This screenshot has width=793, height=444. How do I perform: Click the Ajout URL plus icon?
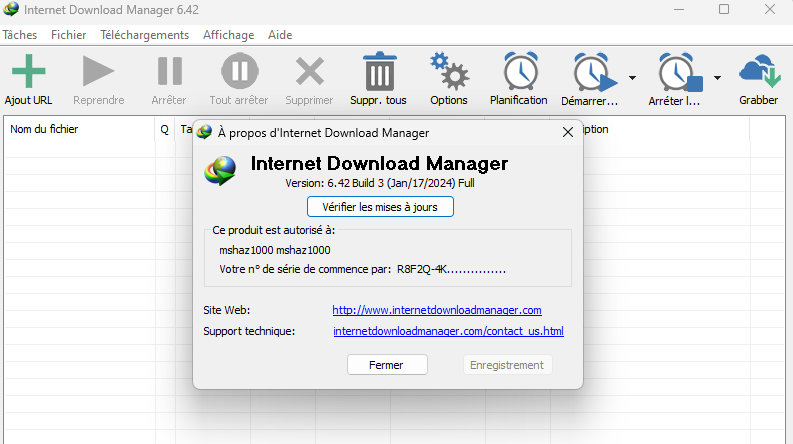coord(28,71)
